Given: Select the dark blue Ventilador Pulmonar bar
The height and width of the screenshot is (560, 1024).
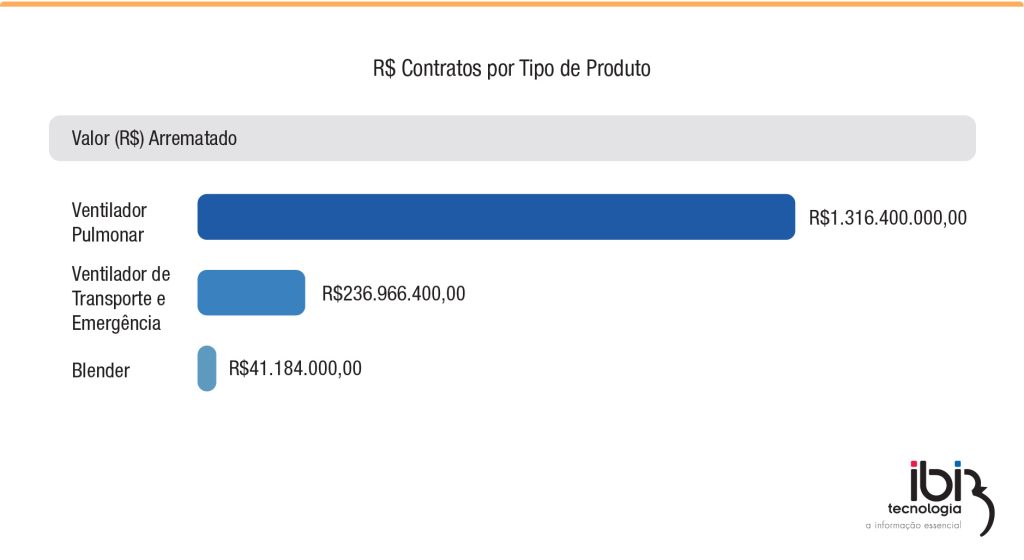Looking at the screenshot, I should coord(496,217).
